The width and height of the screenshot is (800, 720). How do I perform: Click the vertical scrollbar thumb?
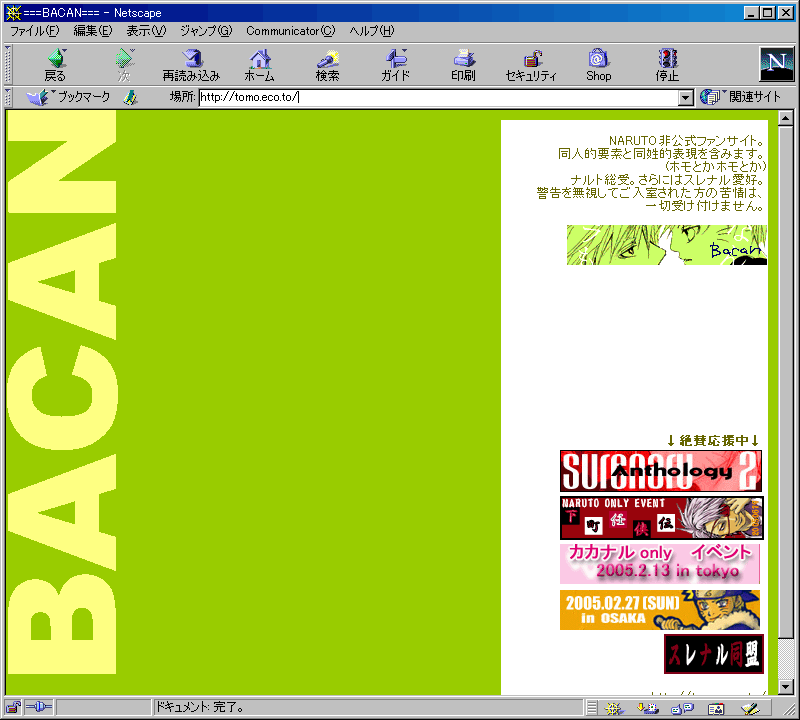pyautogui.click(x=786, y=382)
